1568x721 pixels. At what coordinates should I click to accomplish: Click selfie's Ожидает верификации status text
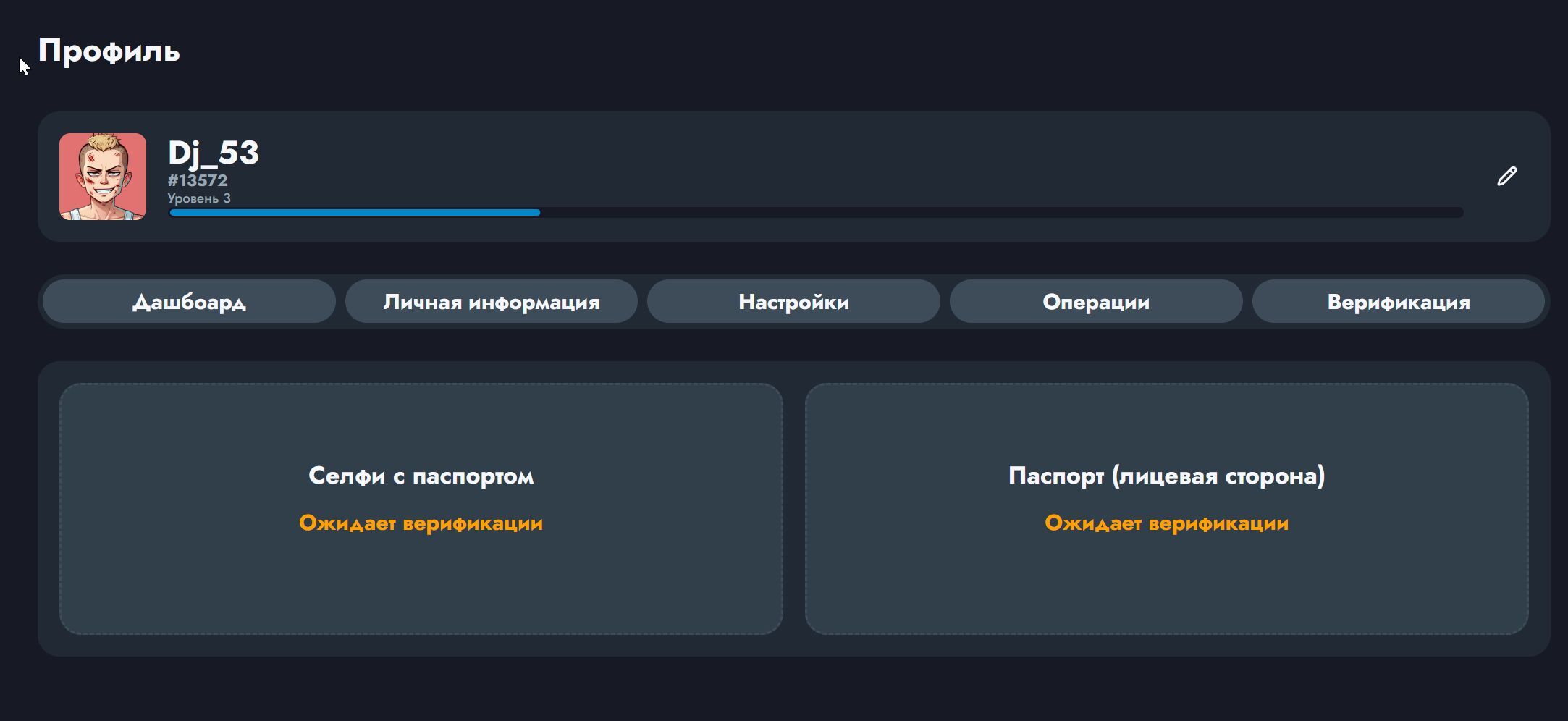tap(421, 523)
